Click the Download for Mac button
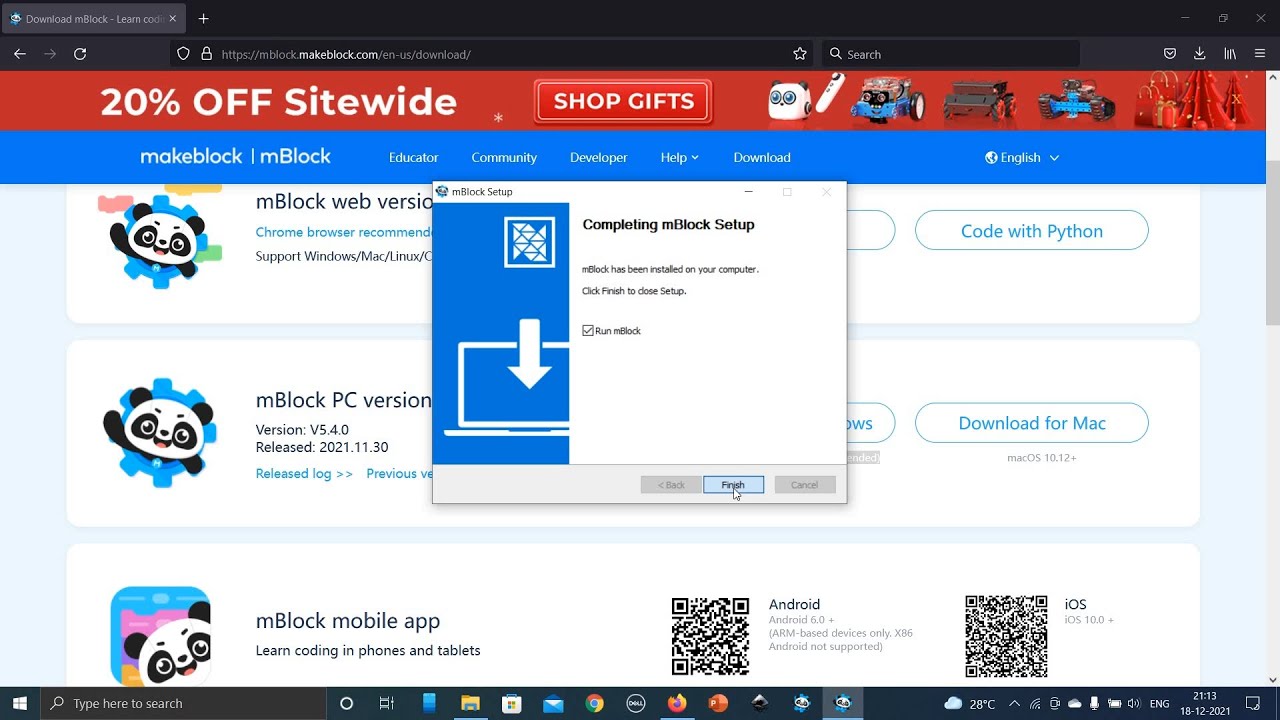 [x=1032, y=423]
